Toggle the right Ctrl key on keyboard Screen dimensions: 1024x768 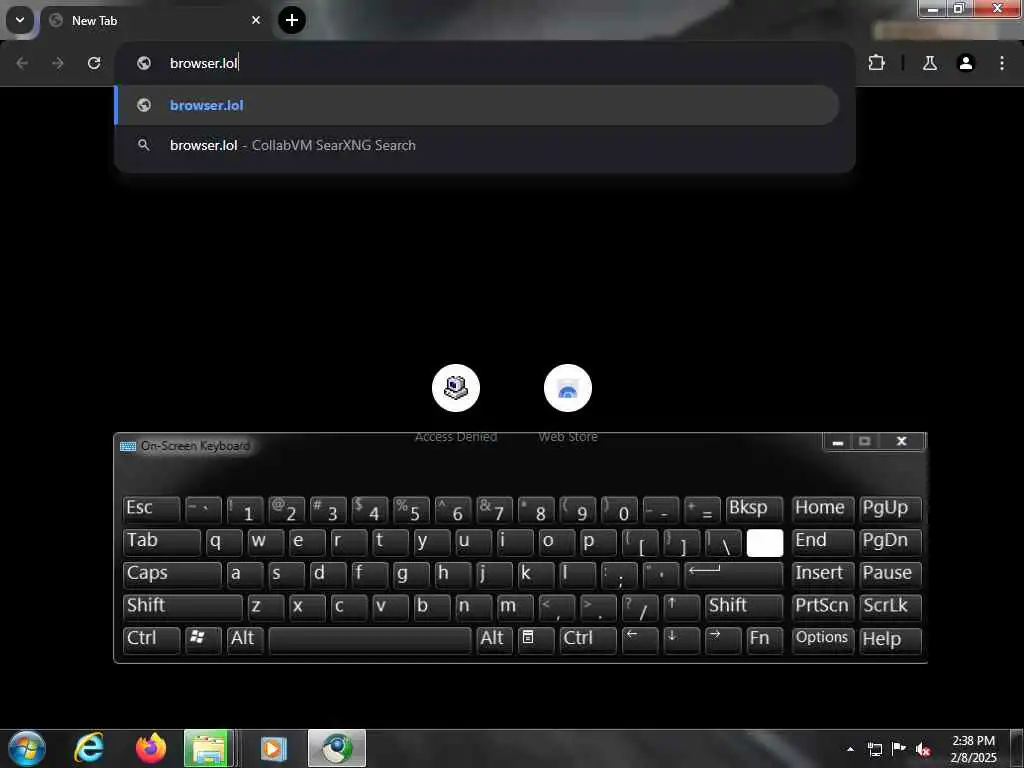pos(588,639)
